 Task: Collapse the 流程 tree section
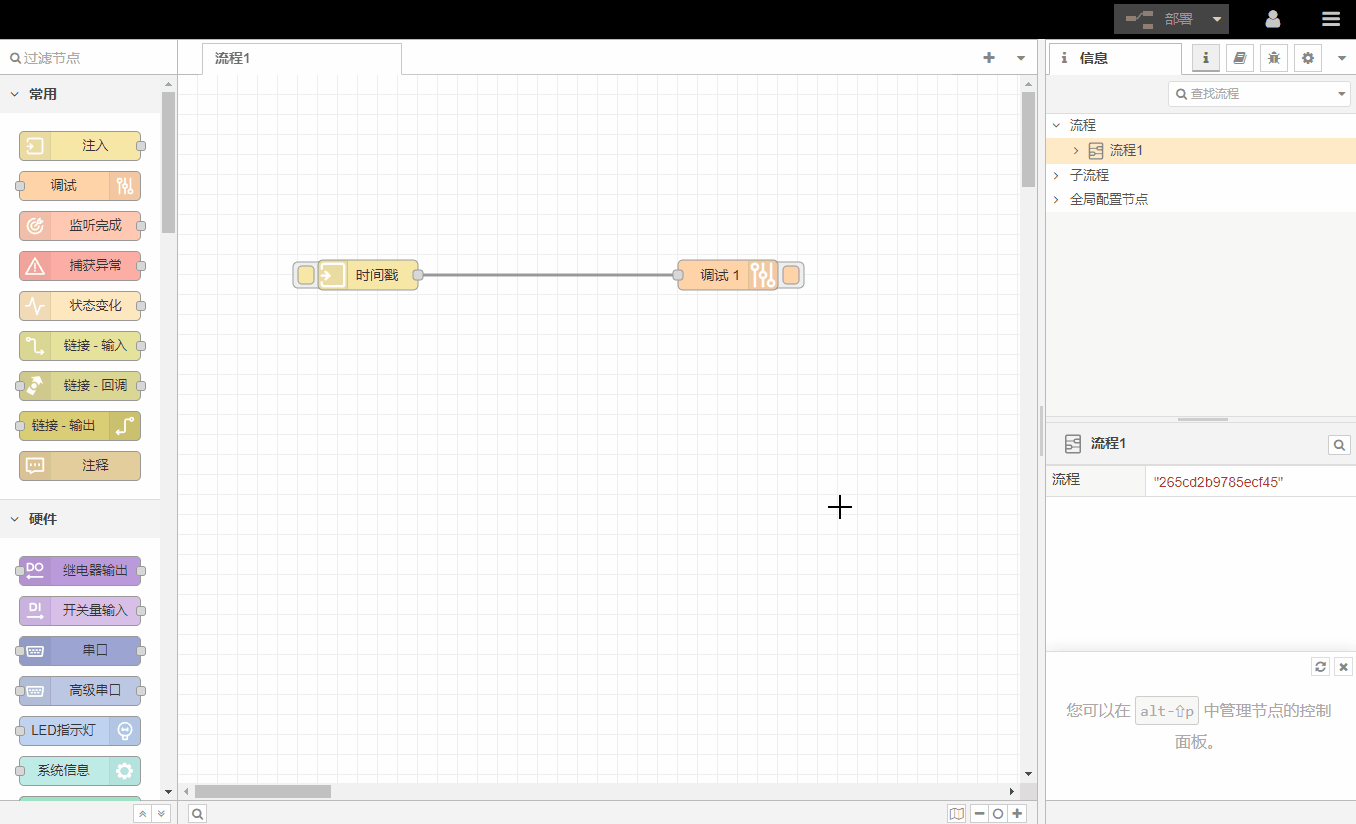(x=1057, y=125)
